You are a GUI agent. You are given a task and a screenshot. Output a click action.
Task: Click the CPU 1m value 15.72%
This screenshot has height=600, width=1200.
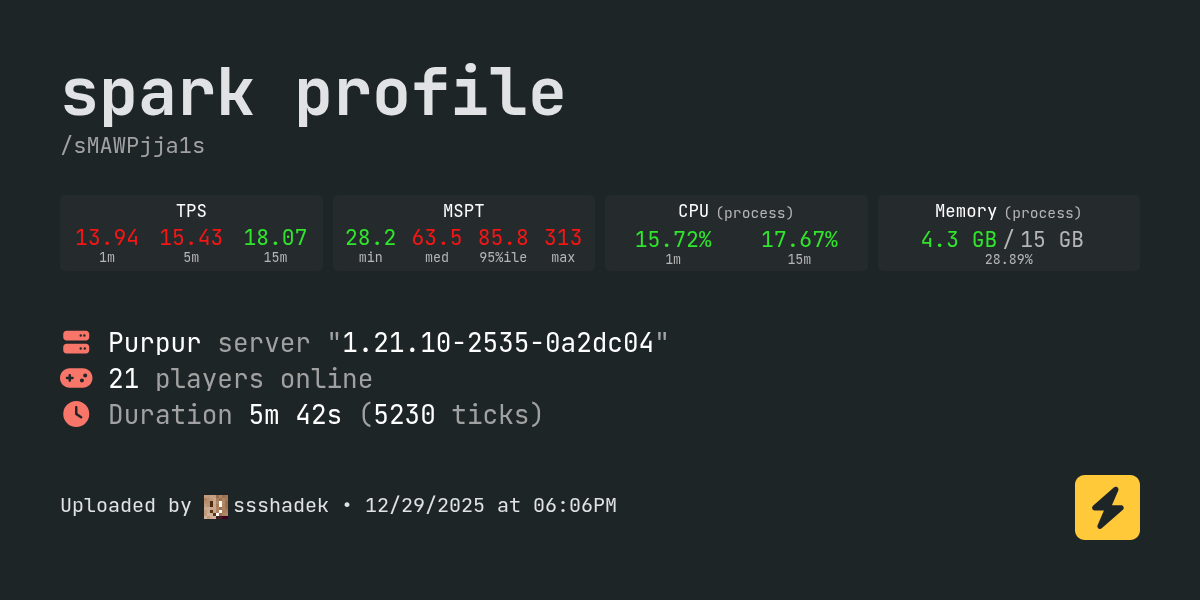[673, 240]
